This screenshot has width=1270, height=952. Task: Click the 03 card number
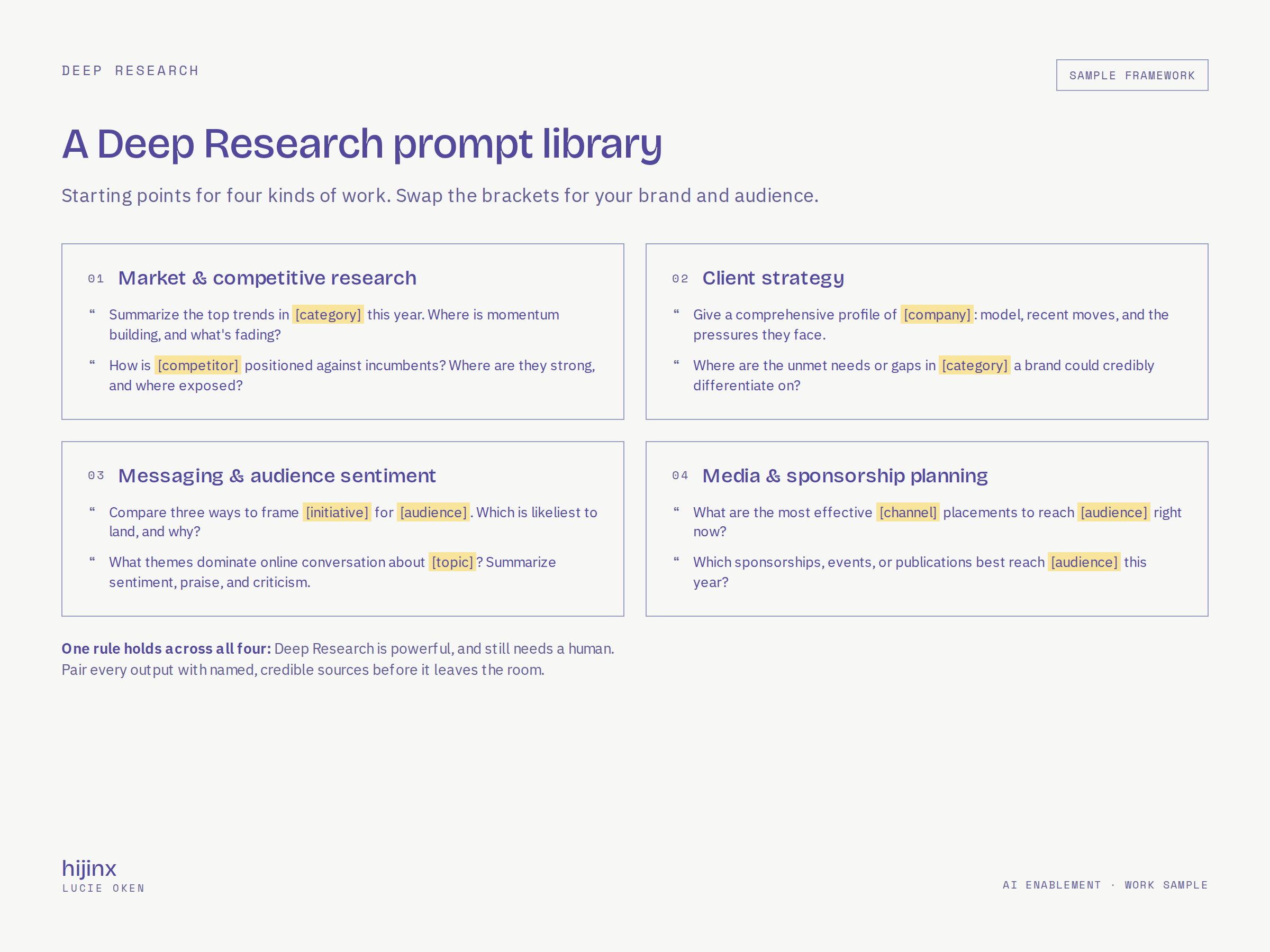96,475
